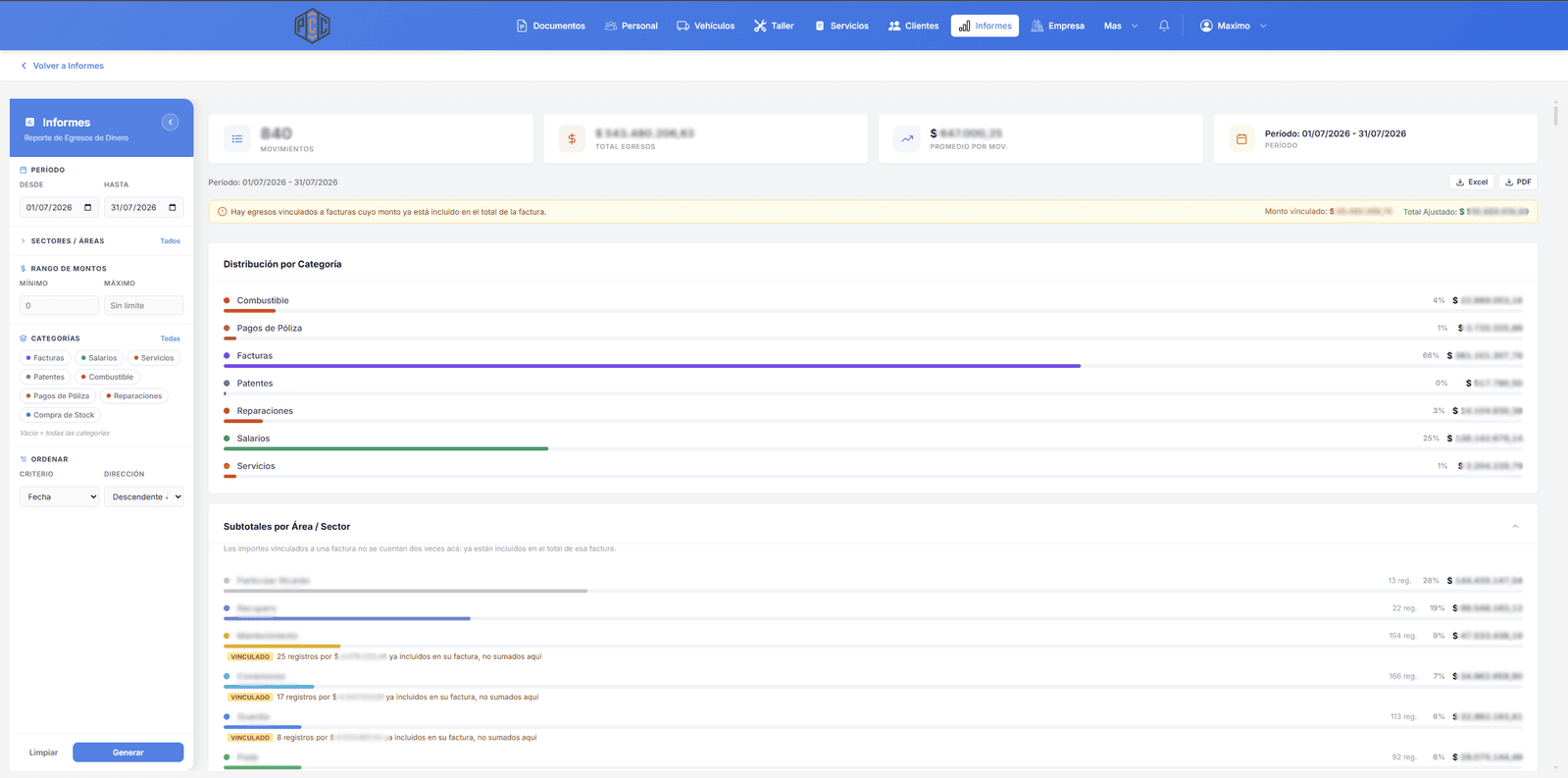Toggle the Servicios category chip
The width and height of the screenshot is (1568, 778).
(154, 358)
